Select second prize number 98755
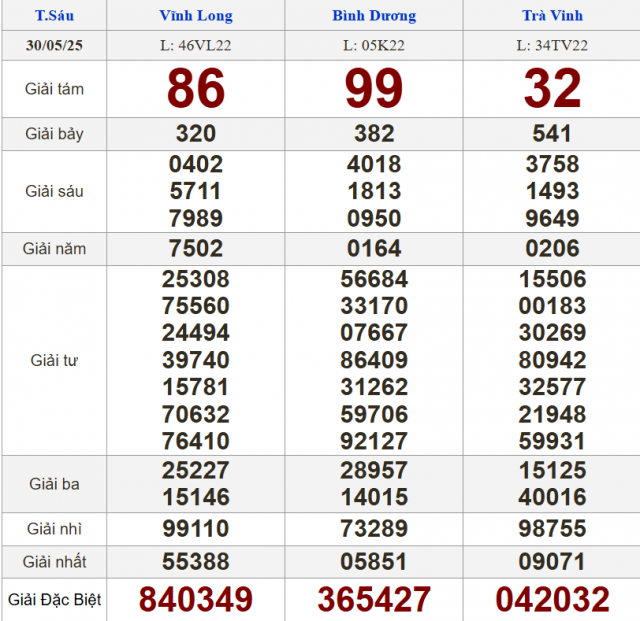 click(x=552, y=528)
